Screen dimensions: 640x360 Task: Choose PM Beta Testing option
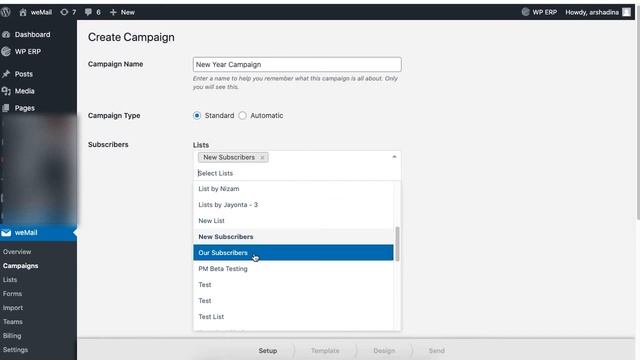tap(293, 269)
